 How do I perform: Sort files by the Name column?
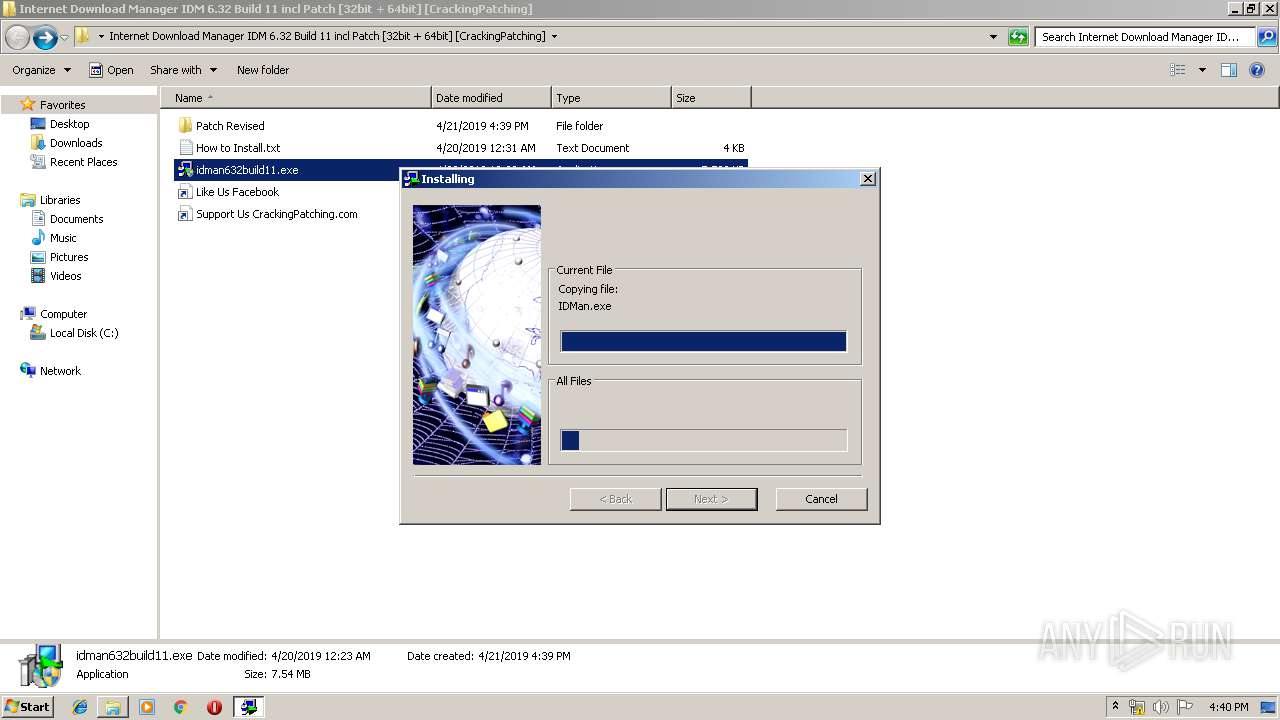click(296, 98)
